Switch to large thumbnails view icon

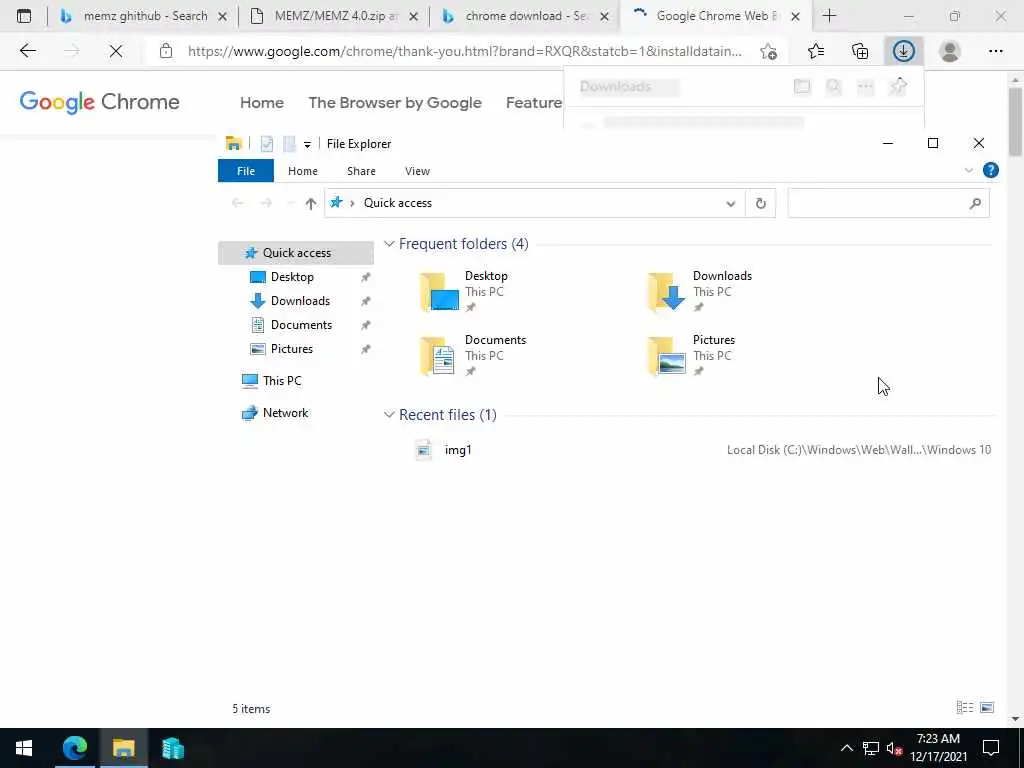coord(987,707)
